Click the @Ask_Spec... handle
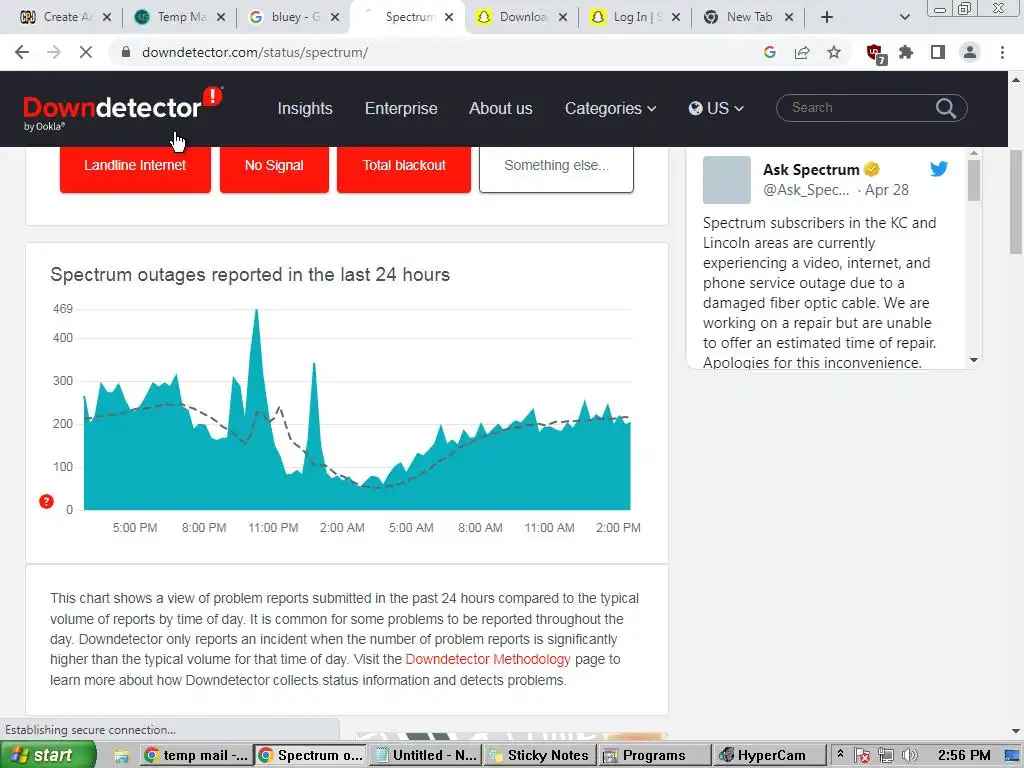Viewport: 1024px width, 768px height. (806, 190)
